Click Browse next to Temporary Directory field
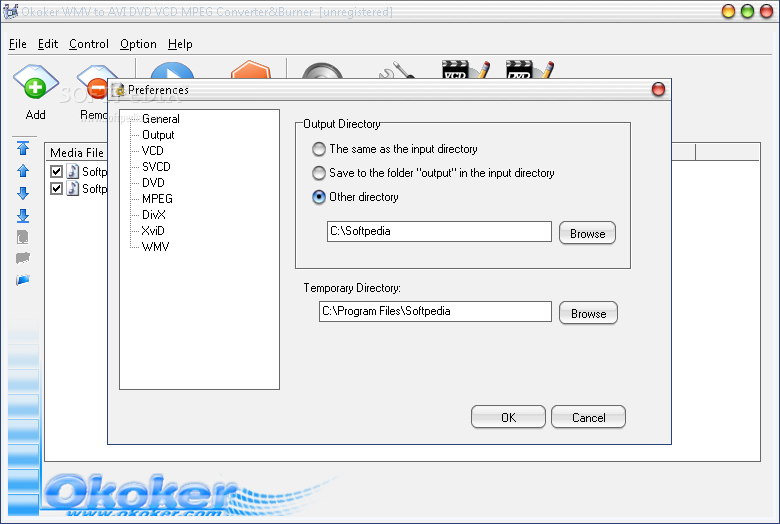 588,313
